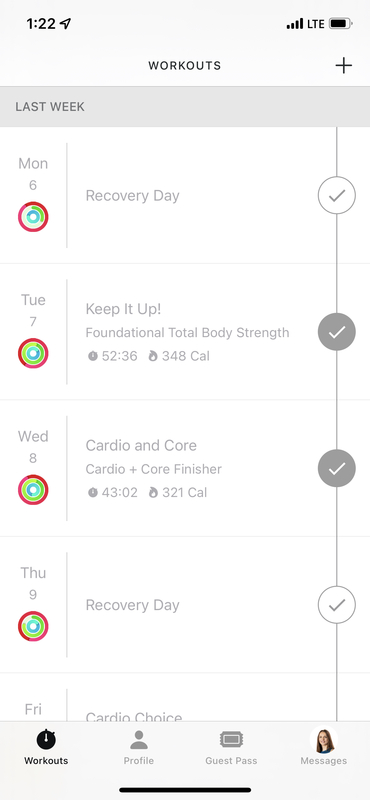370x800 pixels.
Task: Open Thursday's activity rings icon
Action: click(33, 626)
